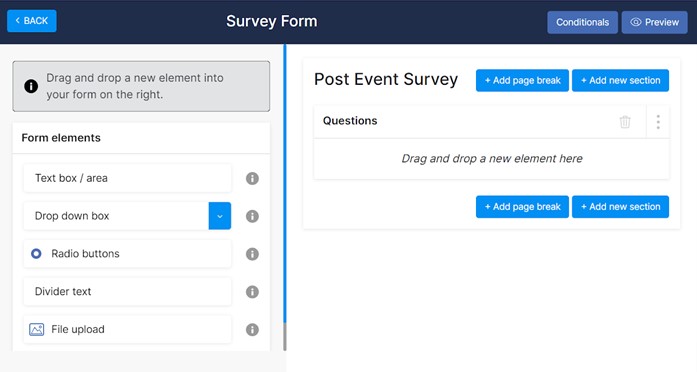The height and width of the screenshot is (372, 697).
Task: Click the Questions section header text
Action: (350, 121)
